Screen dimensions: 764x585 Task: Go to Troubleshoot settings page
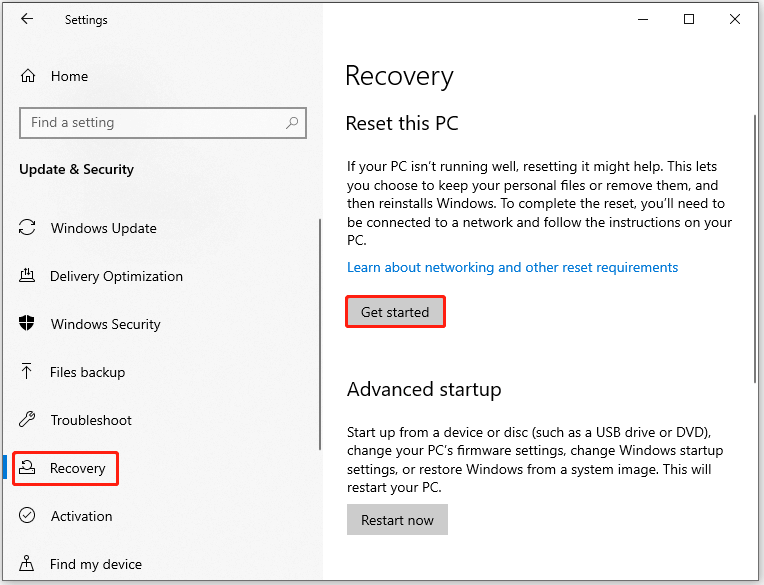pyautogui.click(x=91, y=420)
